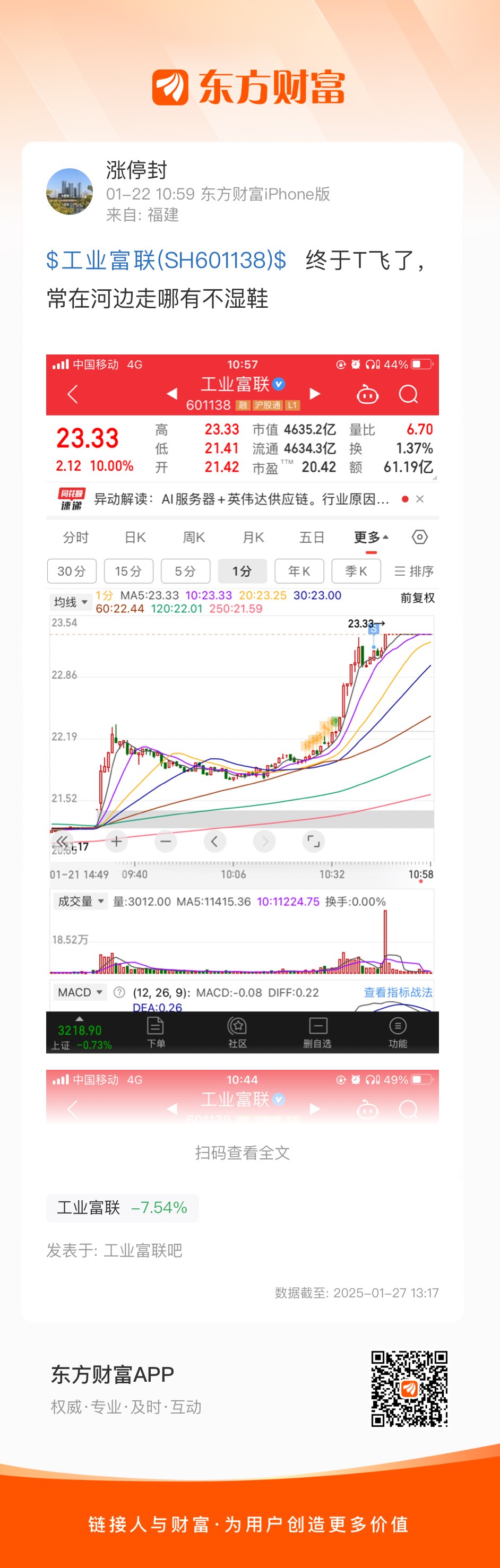Open the 成交量 indicator dropdown

pos(80,902)
